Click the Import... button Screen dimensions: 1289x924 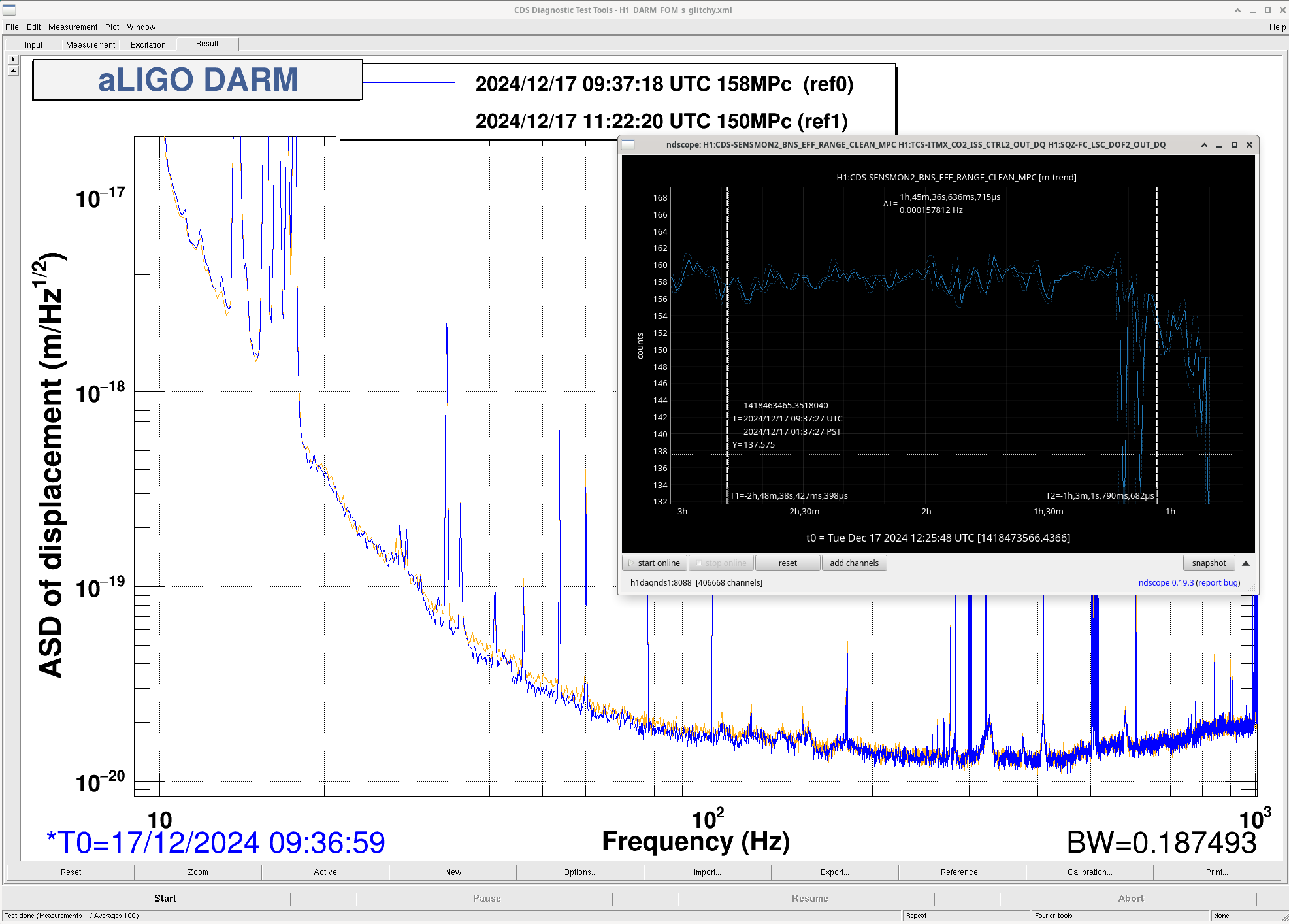708,872
